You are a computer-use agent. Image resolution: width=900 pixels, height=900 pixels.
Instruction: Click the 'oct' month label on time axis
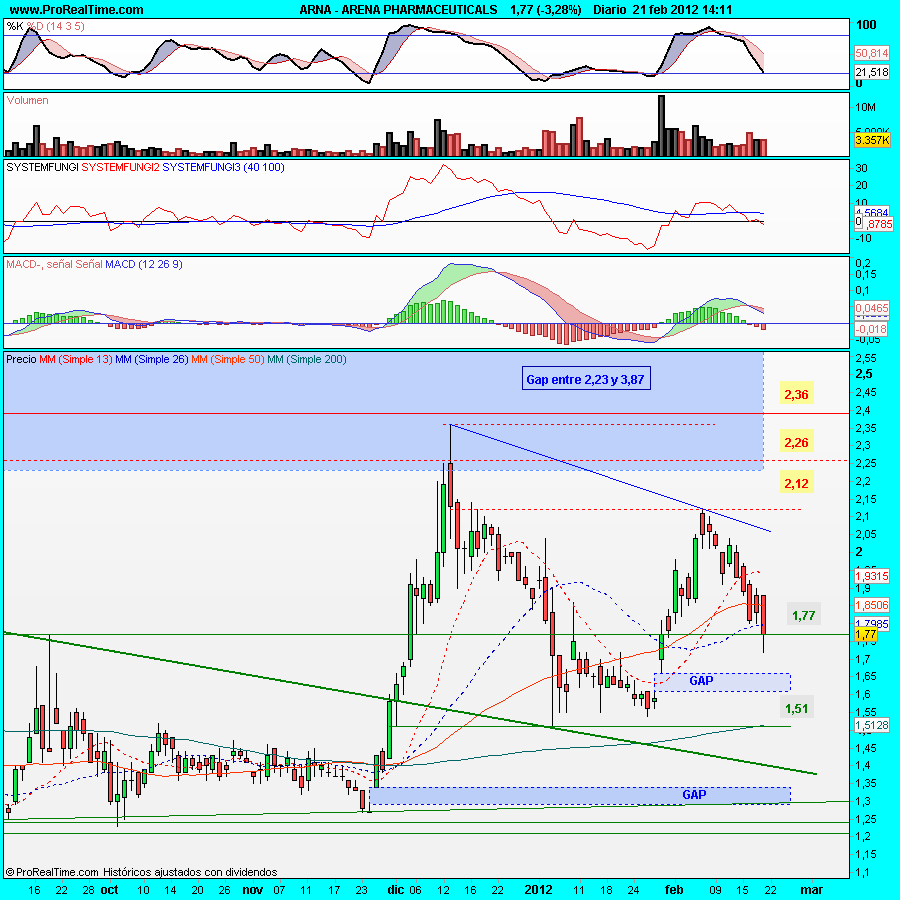point(109,890)
